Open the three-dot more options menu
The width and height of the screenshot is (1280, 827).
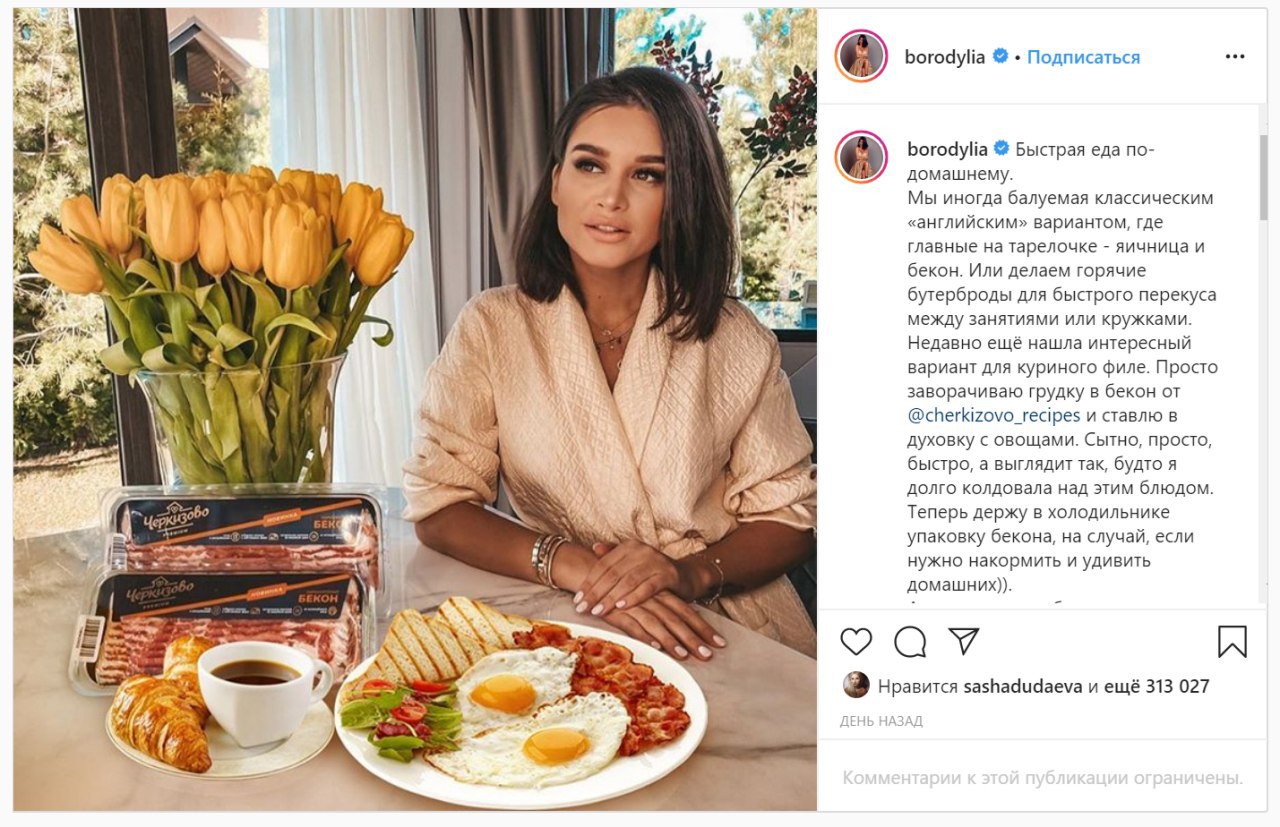point(1235,57)
